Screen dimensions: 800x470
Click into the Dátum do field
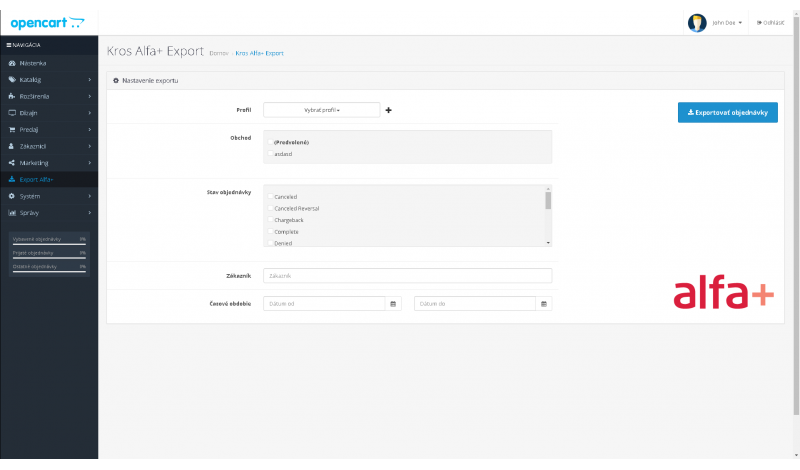coord(475,304)
